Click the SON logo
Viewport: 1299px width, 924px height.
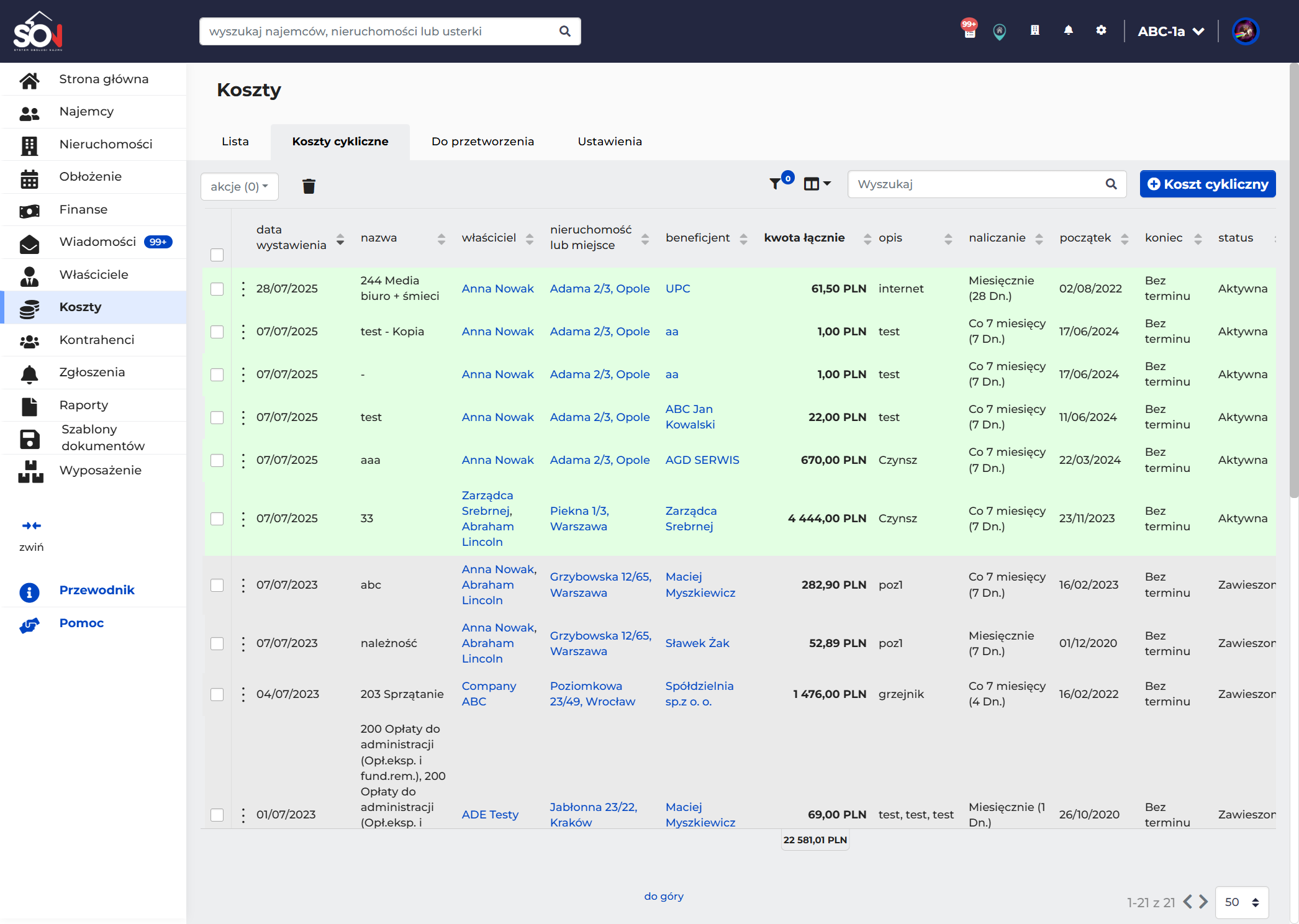pyautogui.click(x=38, y=31)
